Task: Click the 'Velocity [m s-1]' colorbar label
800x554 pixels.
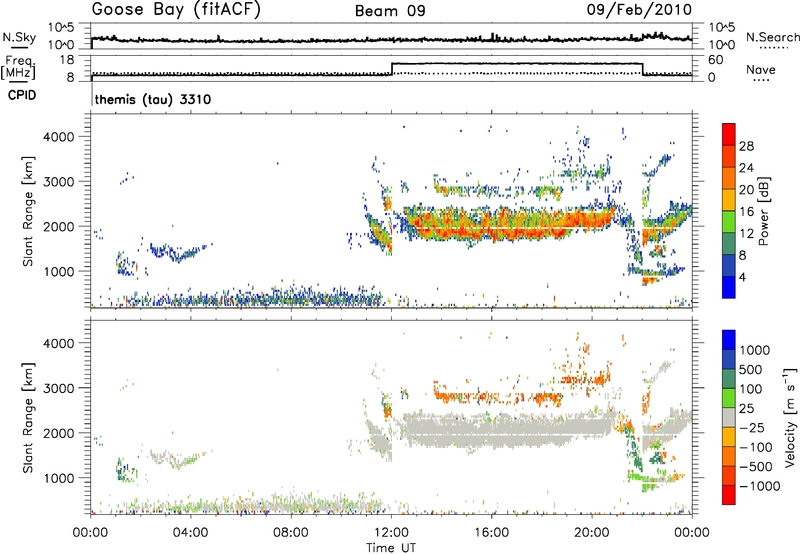Action: pos(790,418)
